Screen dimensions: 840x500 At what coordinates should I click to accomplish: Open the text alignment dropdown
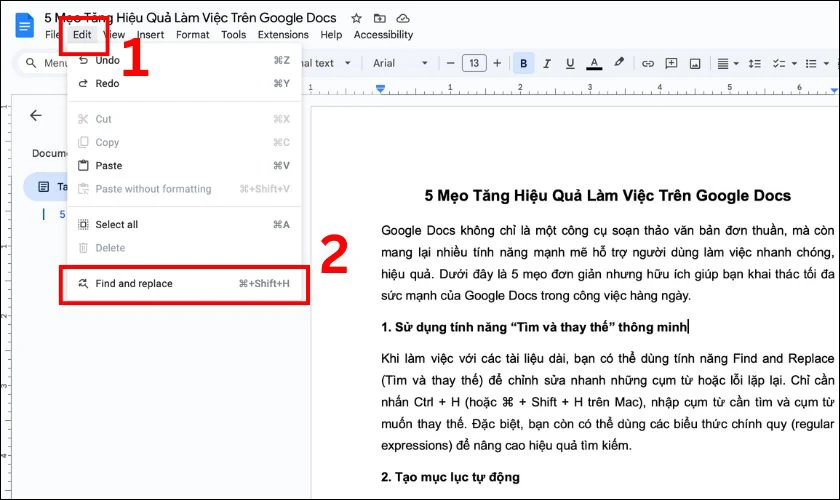point(728,63)
